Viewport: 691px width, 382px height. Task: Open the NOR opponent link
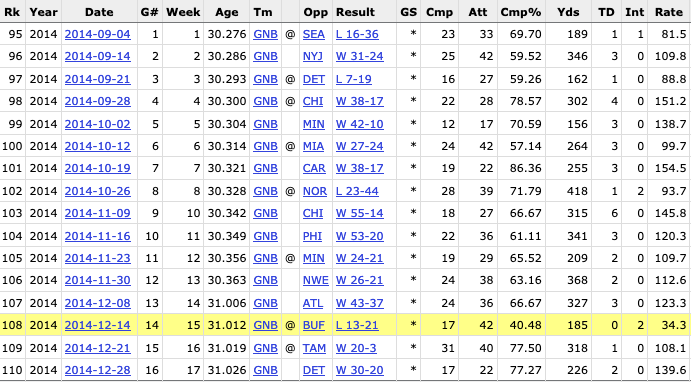(315, 191)
